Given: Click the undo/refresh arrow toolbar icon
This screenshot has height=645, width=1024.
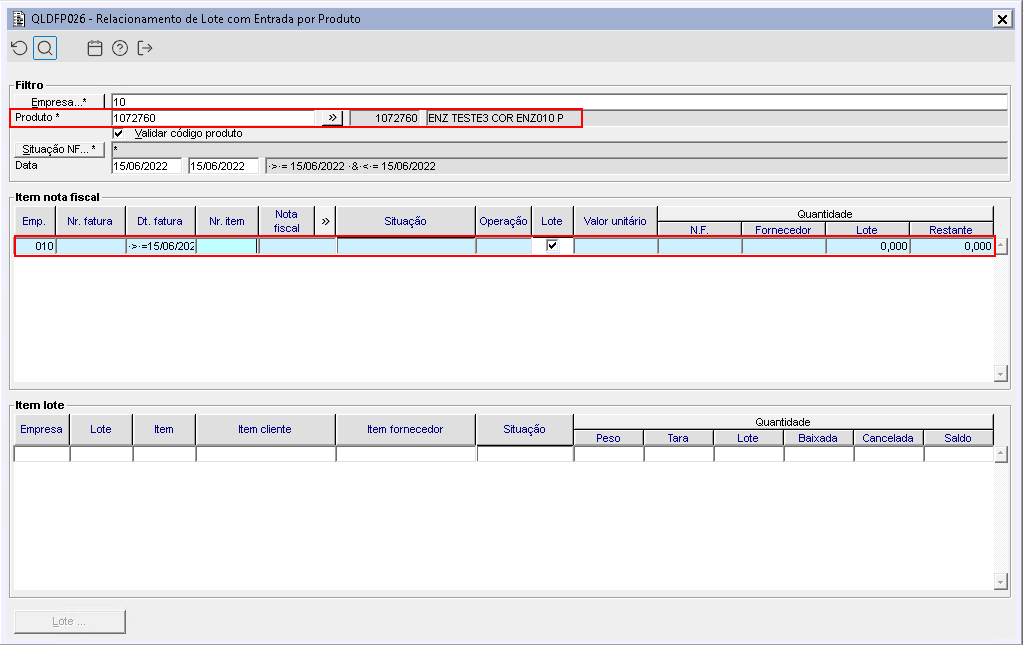Looking at the screenshot, I should point(20,48).
